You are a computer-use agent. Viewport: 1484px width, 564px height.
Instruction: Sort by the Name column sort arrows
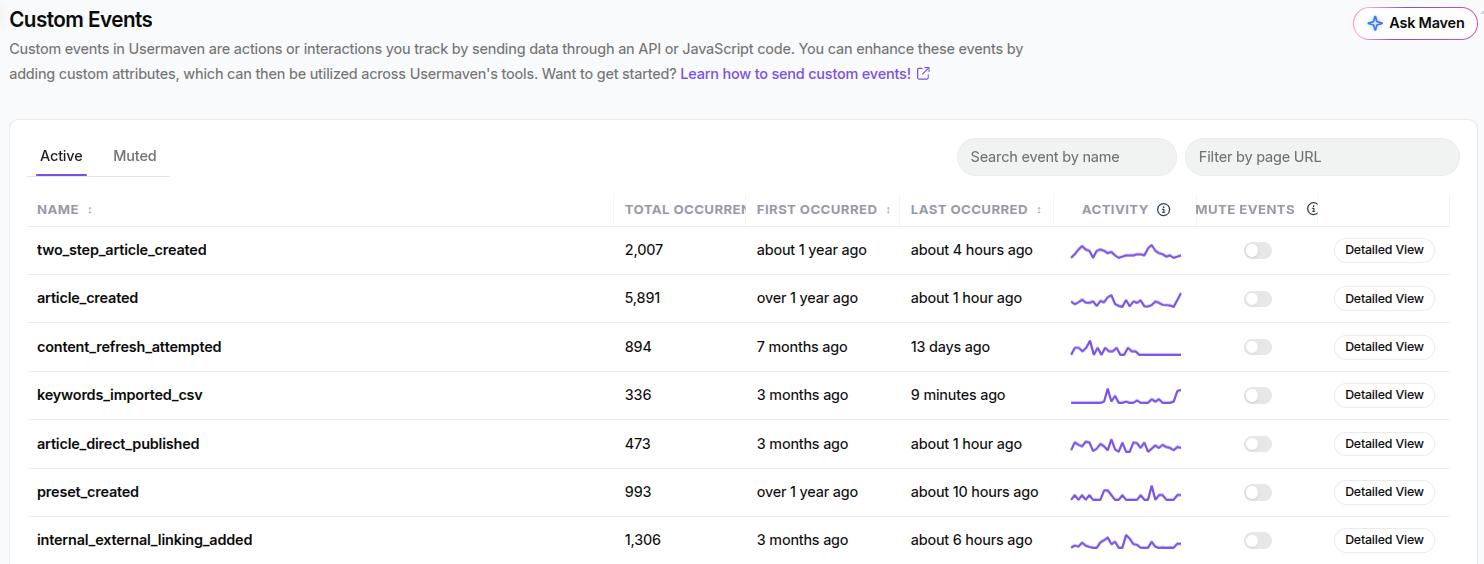point(90,210)
